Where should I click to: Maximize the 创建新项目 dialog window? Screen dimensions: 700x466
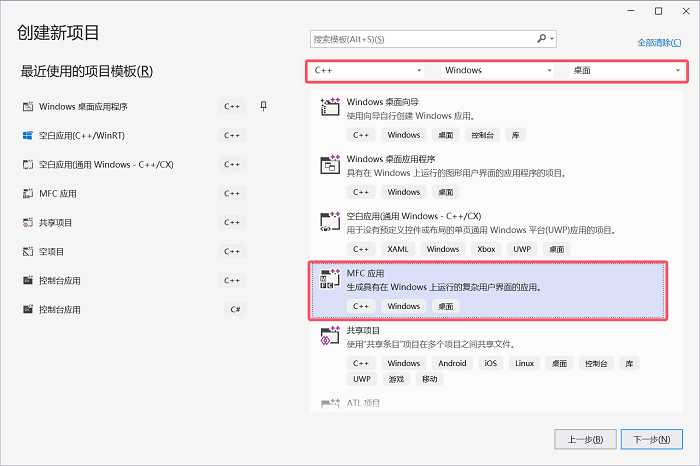(658, 11)
